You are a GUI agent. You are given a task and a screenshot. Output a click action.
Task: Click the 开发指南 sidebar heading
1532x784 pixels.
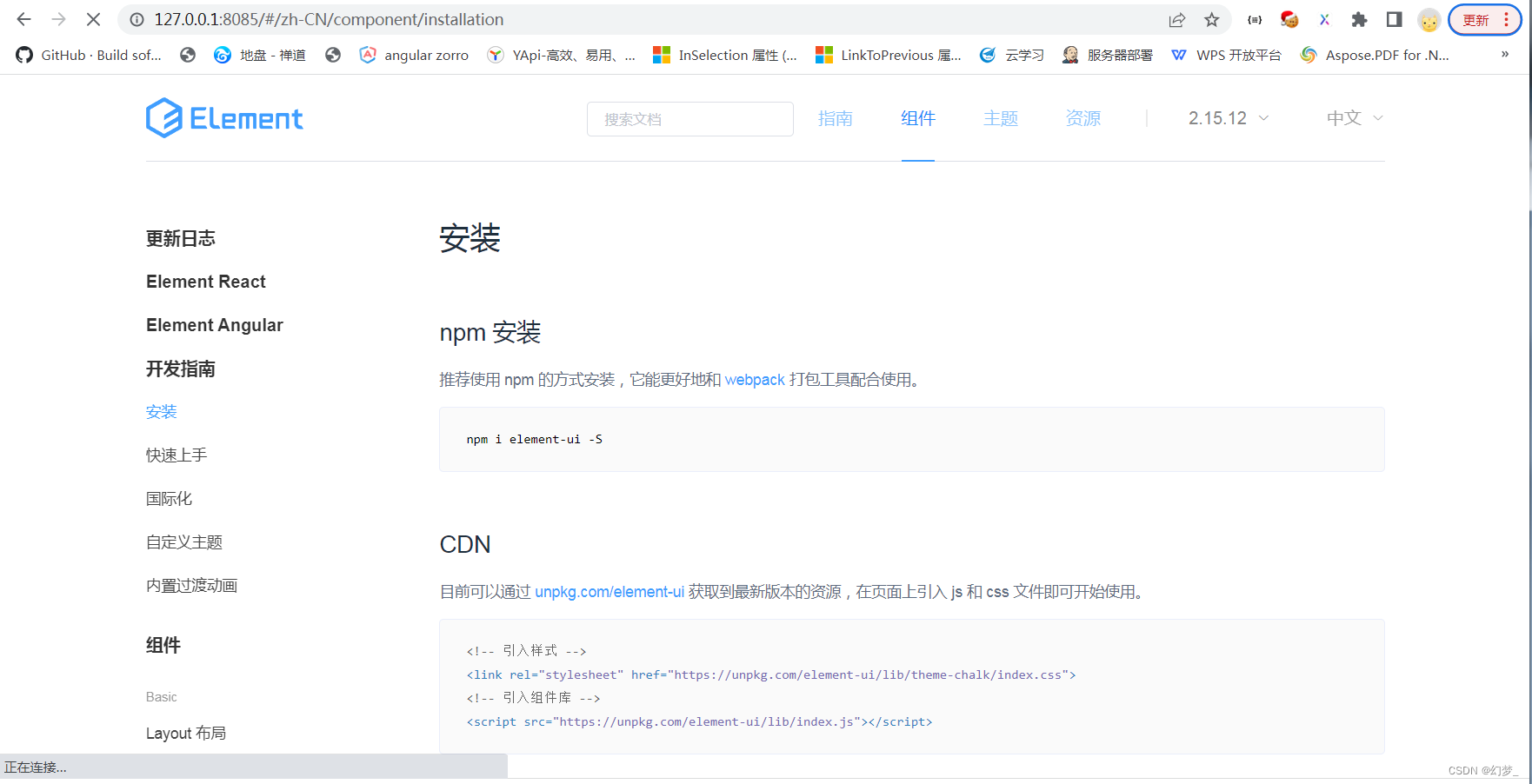click(181, 369)
